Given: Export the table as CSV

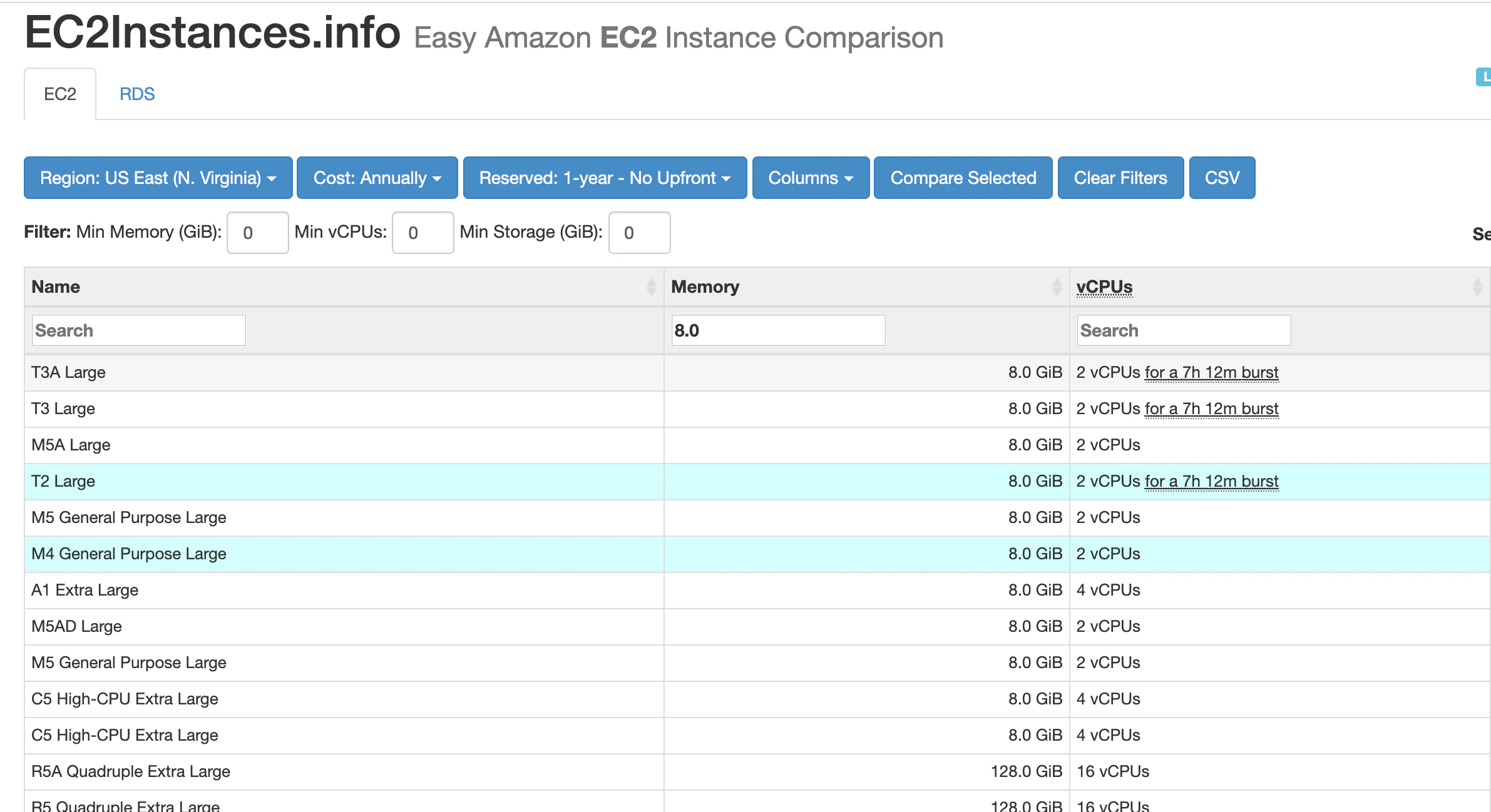Looking at the screenshot, I should pyautogui.click(x=1221, y=178).
